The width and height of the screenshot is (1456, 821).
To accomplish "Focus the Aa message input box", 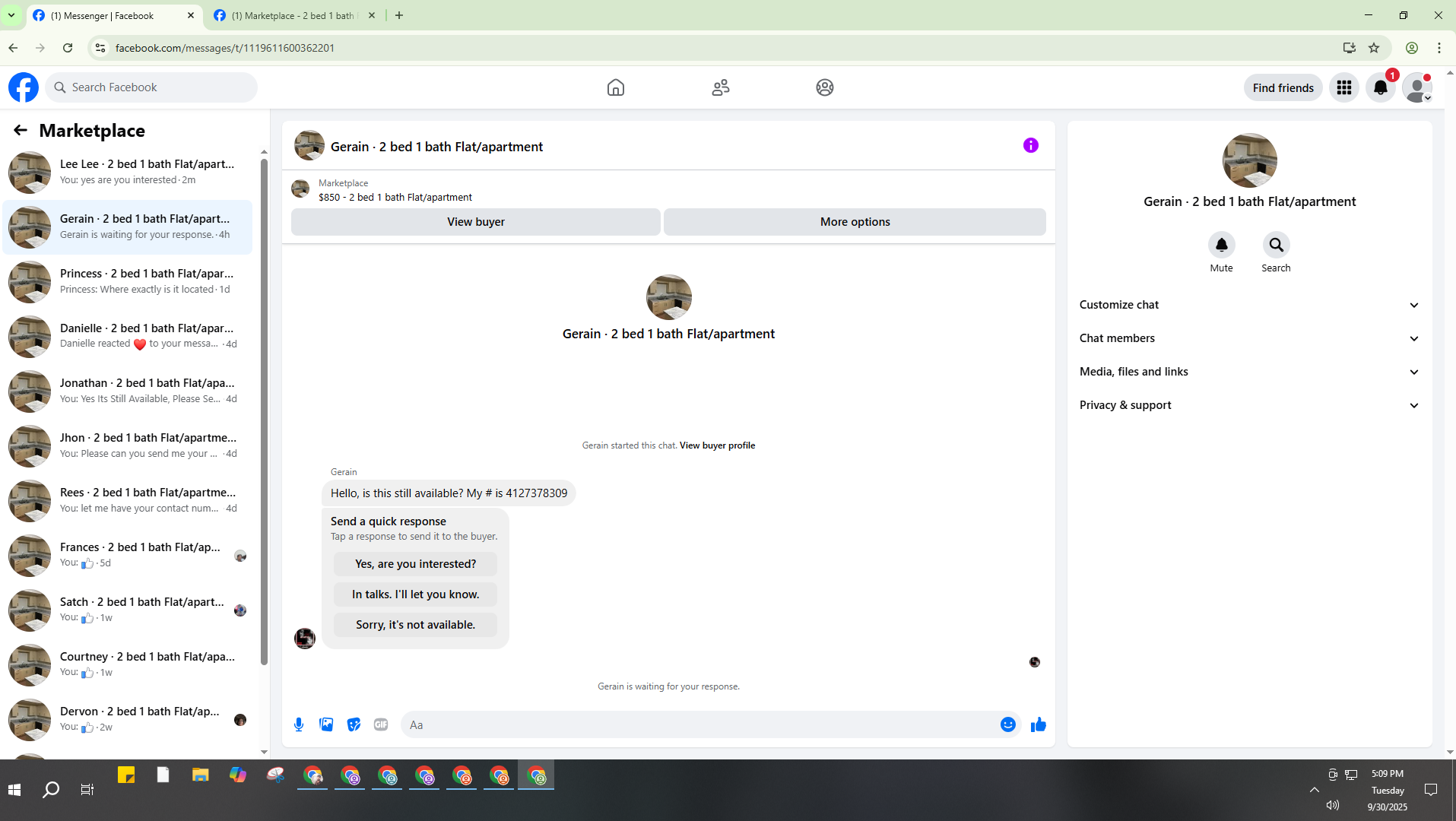I will pos(699,724).
